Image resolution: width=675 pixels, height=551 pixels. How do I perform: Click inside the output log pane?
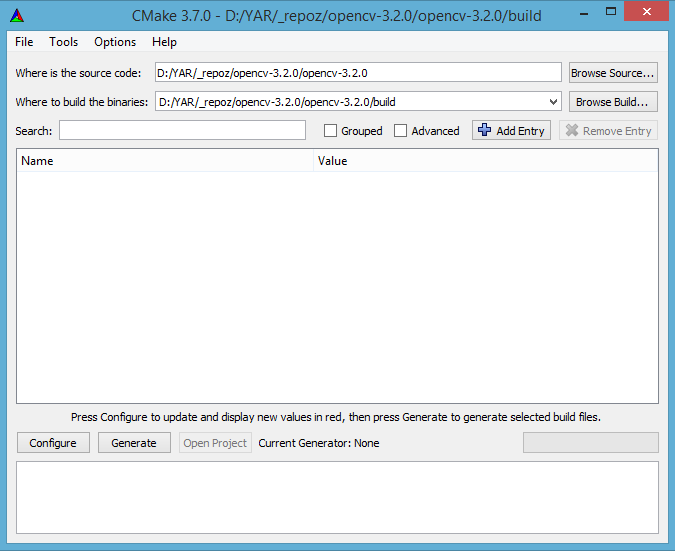point(338,498)
